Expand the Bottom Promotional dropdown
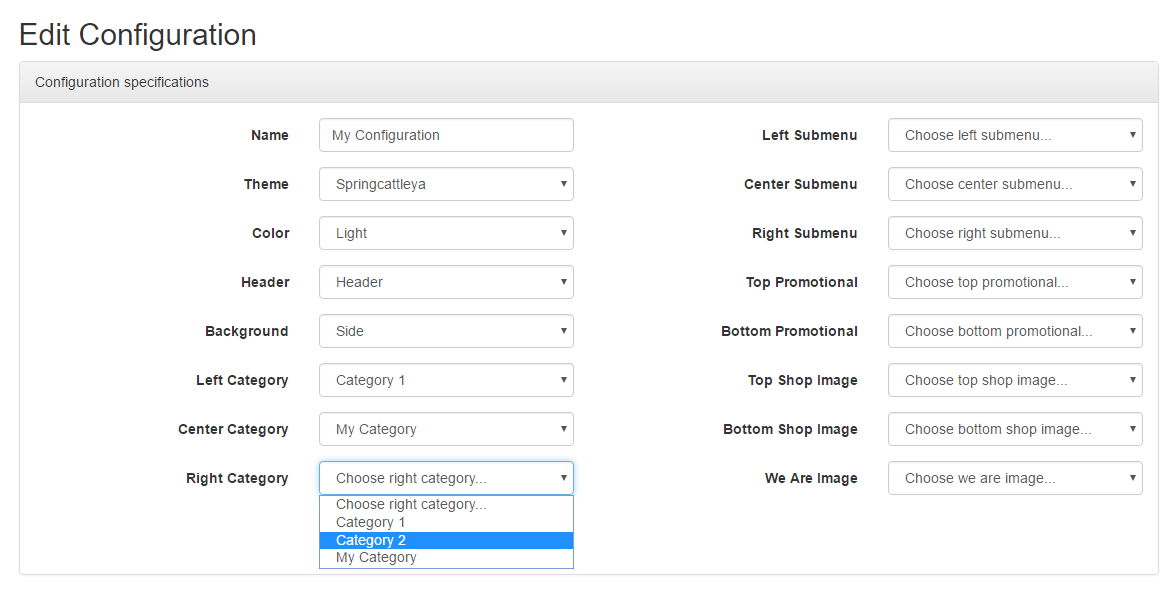 coord(1016,331)
